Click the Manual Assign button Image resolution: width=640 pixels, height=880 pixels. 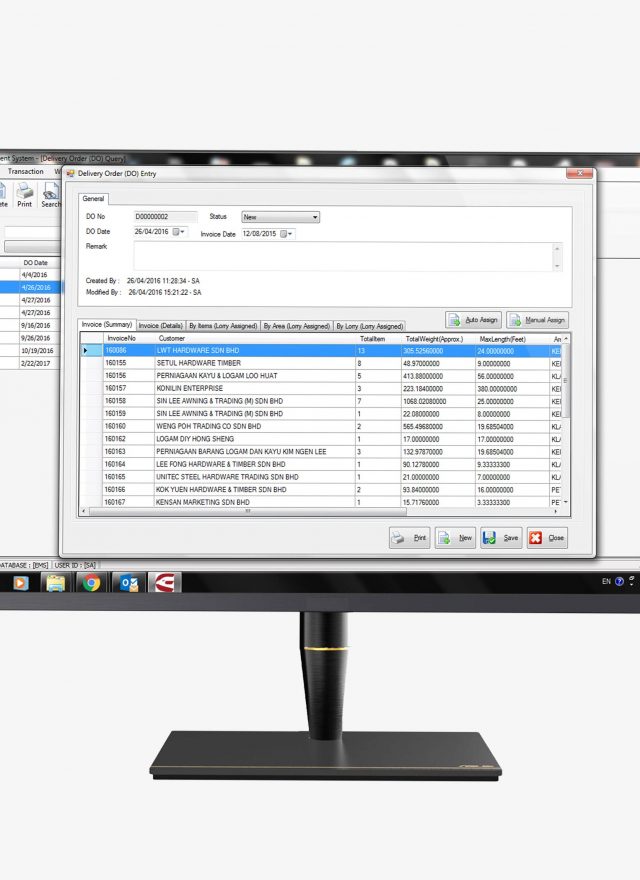(537, 320)
